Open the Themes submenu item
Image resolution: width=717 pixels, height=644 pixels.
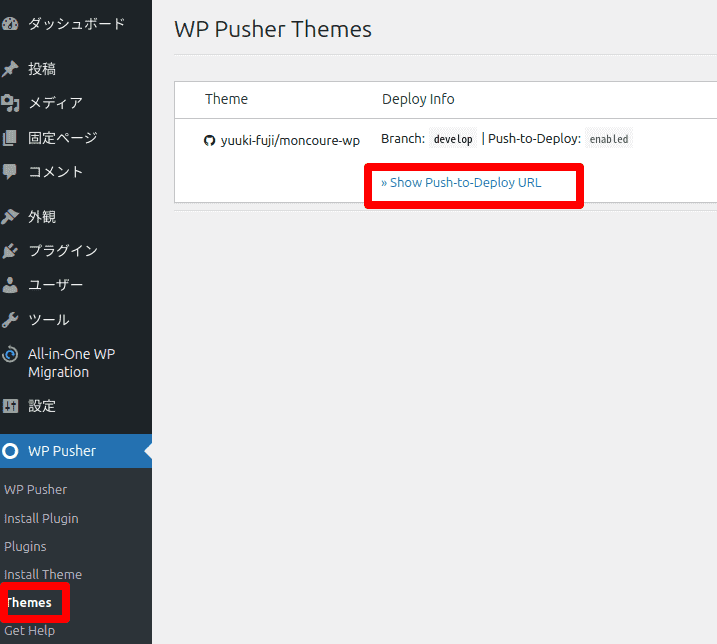click(x=28, y=602)
